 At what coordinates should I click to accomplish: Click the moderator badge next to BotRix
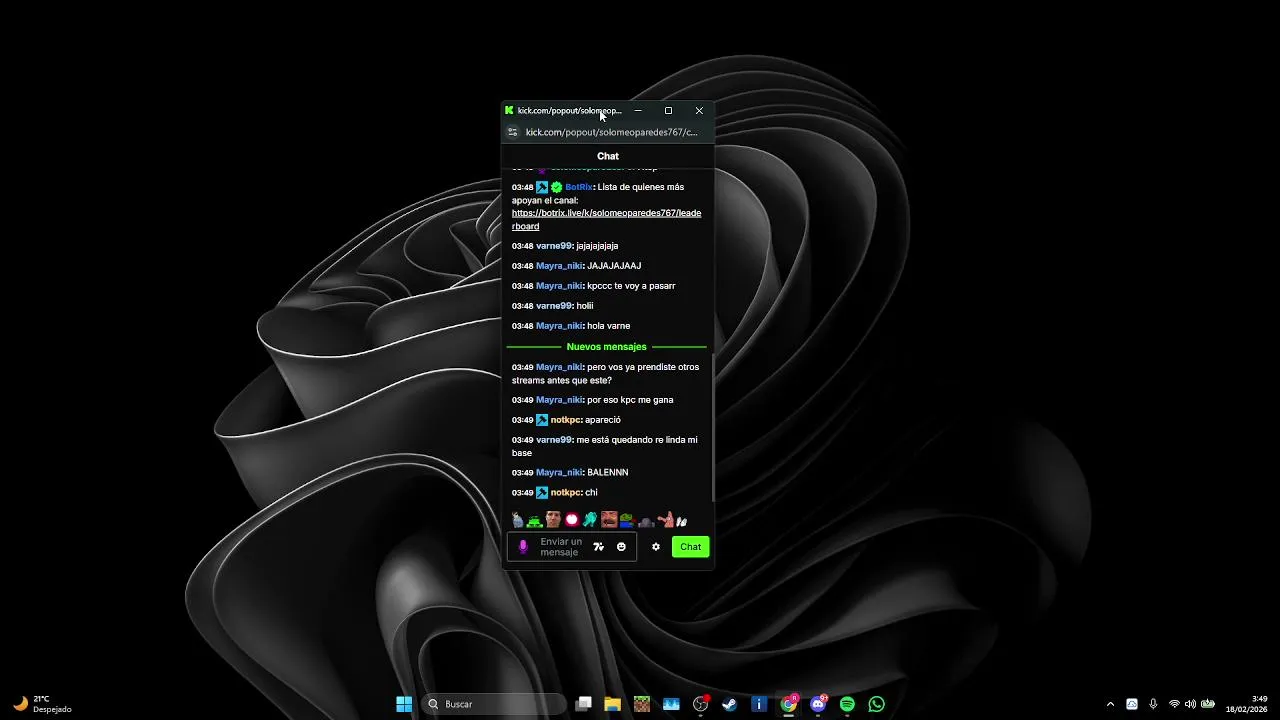click(542, 187)
